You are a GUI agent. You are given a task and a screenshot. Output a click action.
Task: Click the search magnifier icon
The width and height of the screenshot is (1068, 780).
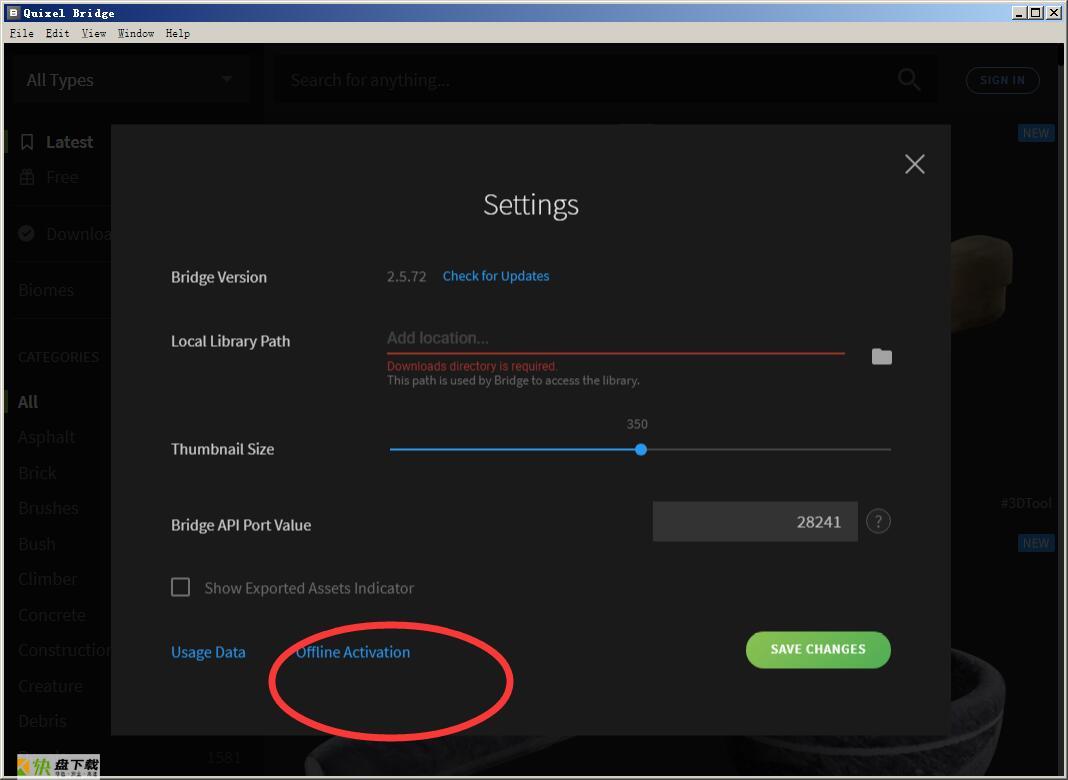(x=909, y=80)
